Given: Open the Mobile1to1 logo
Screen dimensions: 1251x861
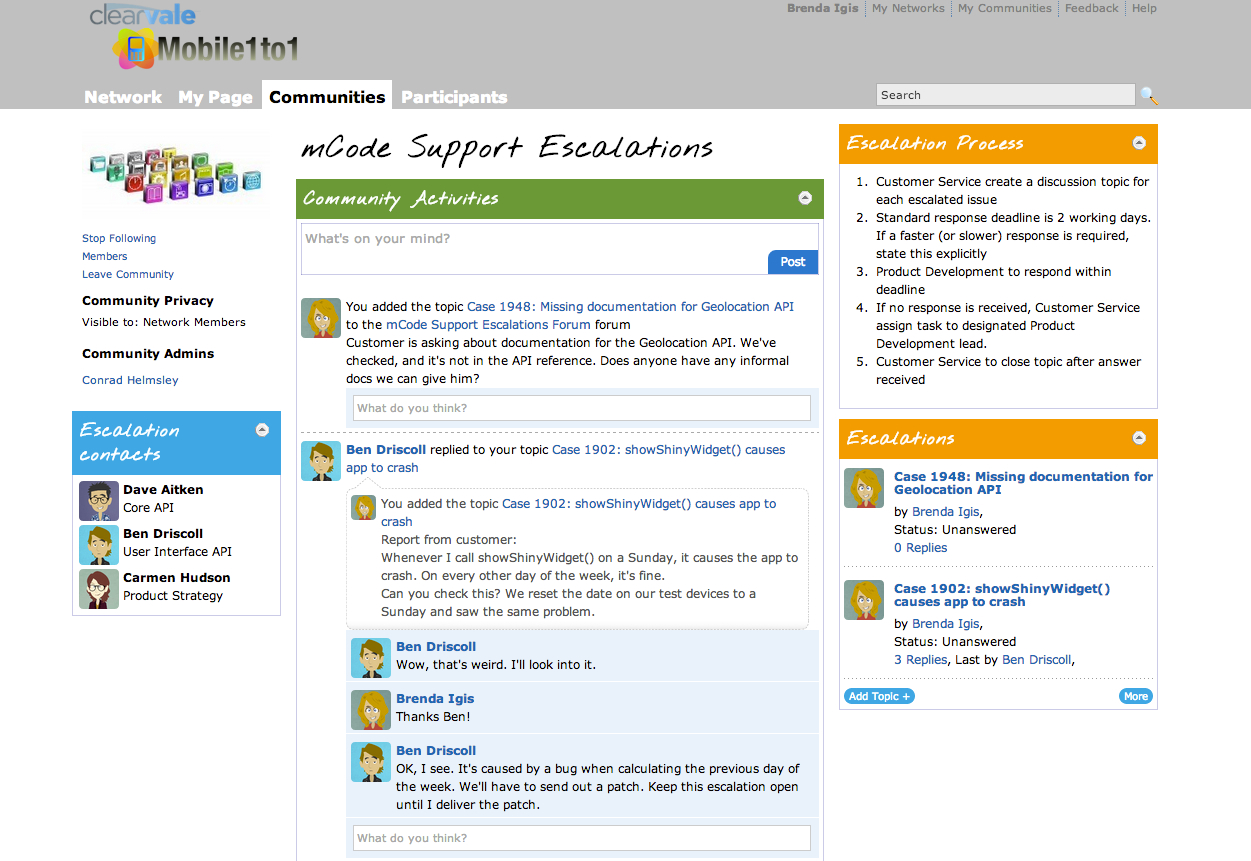Looking at the screenshot, I should (x=206, y=49).
